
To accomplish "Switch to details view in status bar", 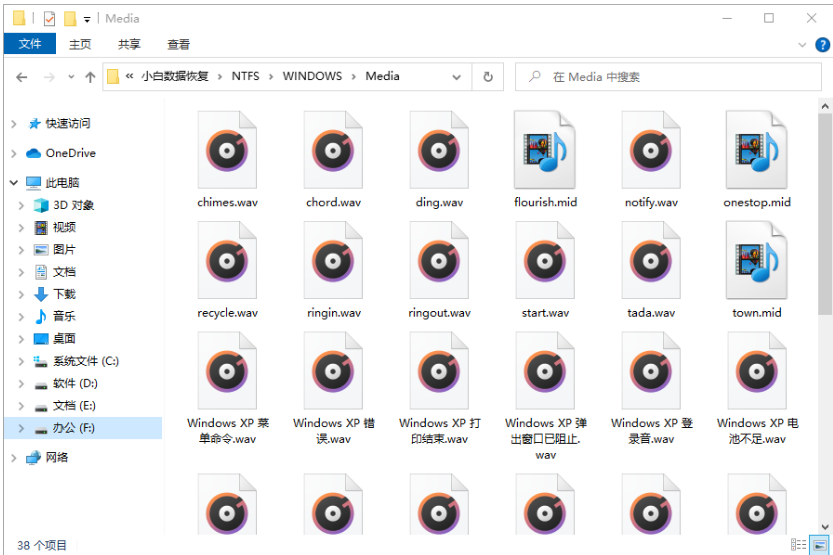I will coord(799,545).
